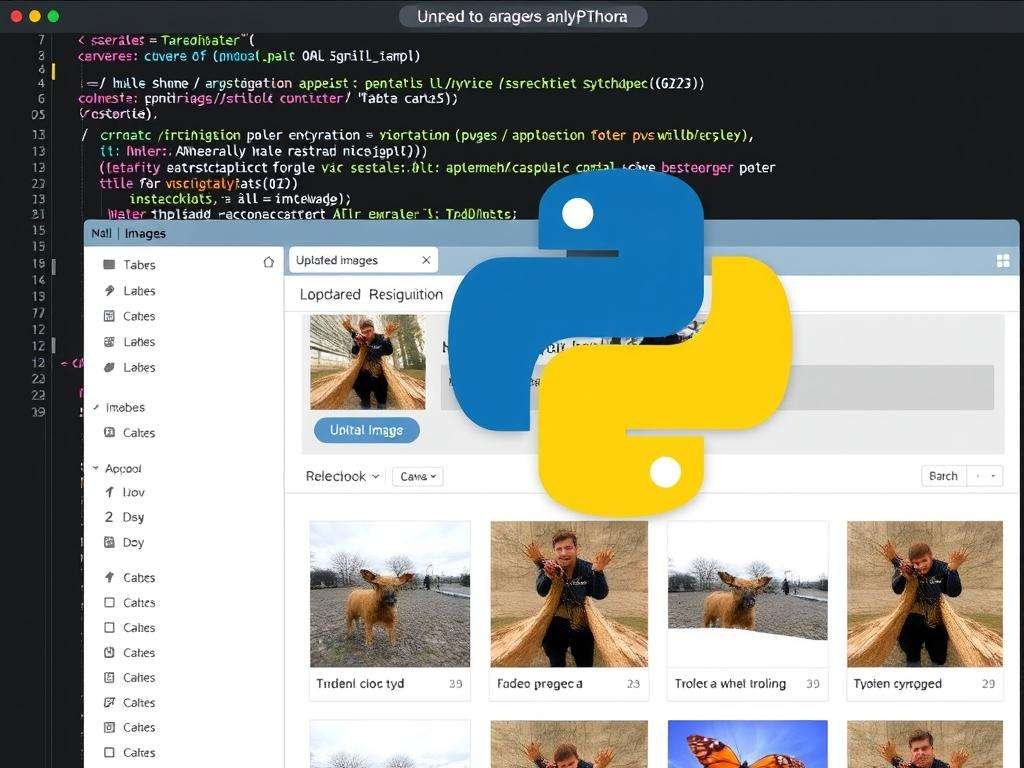Open the Fadeo progec a thumbnail

(568, 594)
